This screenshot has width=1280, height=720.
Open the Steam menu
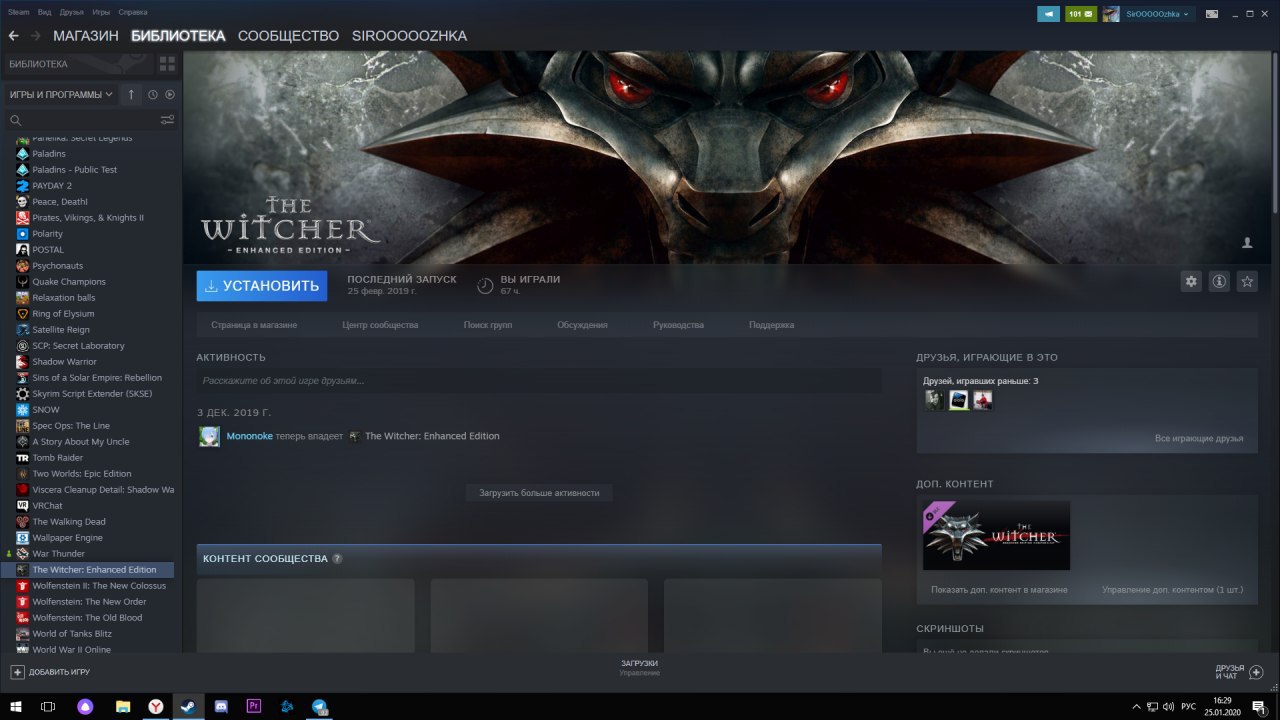pyautogui.click(x=19, y=12)
